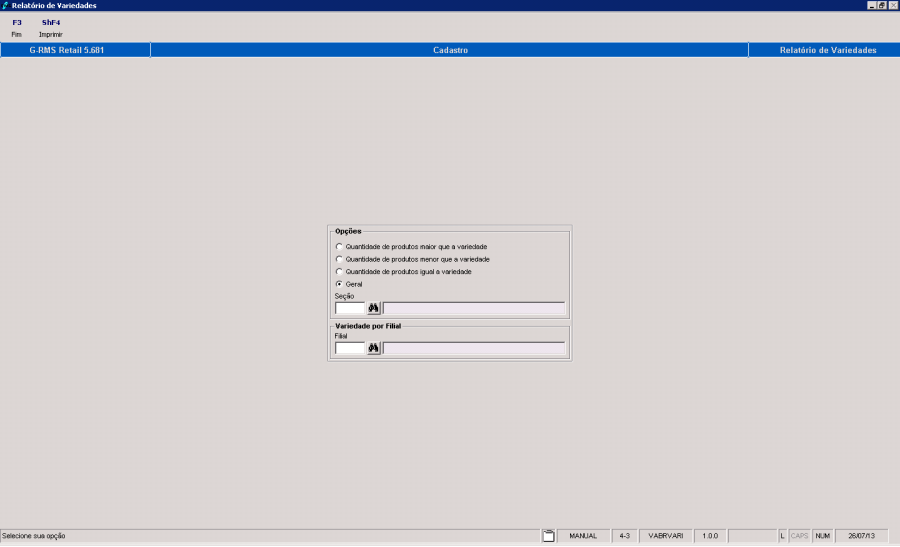Click the Filial code input field
Screen dimensions: 900x547
[350, 348]
